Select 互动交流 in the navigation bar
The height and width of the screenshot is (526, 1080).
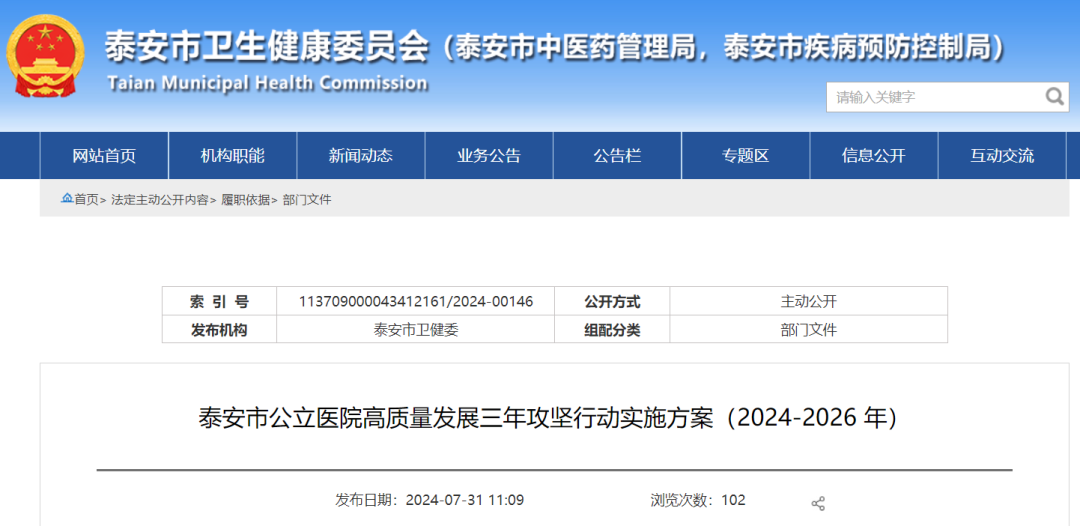point(1002,156)
